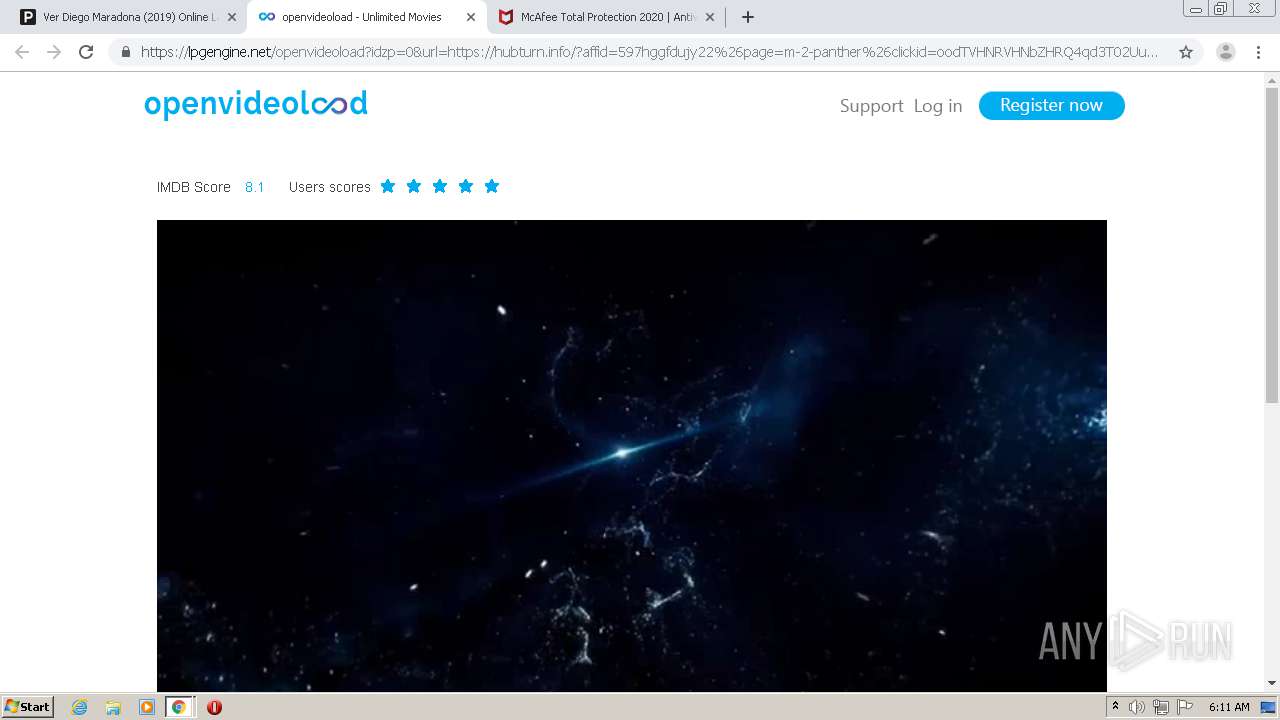Open the Support link

[x=871, y=106]
